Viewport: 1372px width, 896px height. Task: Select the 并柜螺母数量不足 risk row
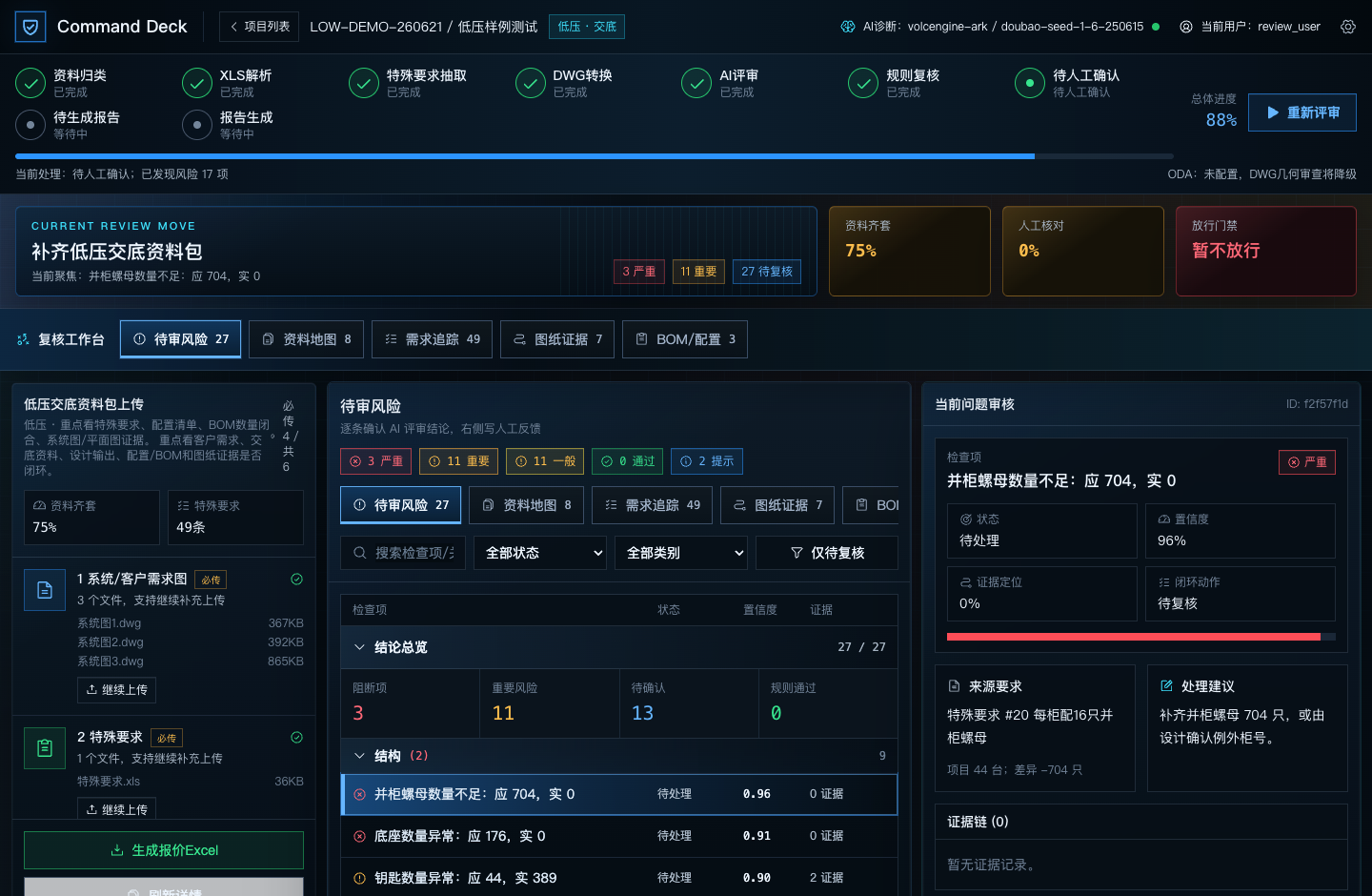click(x=619, y=794)
